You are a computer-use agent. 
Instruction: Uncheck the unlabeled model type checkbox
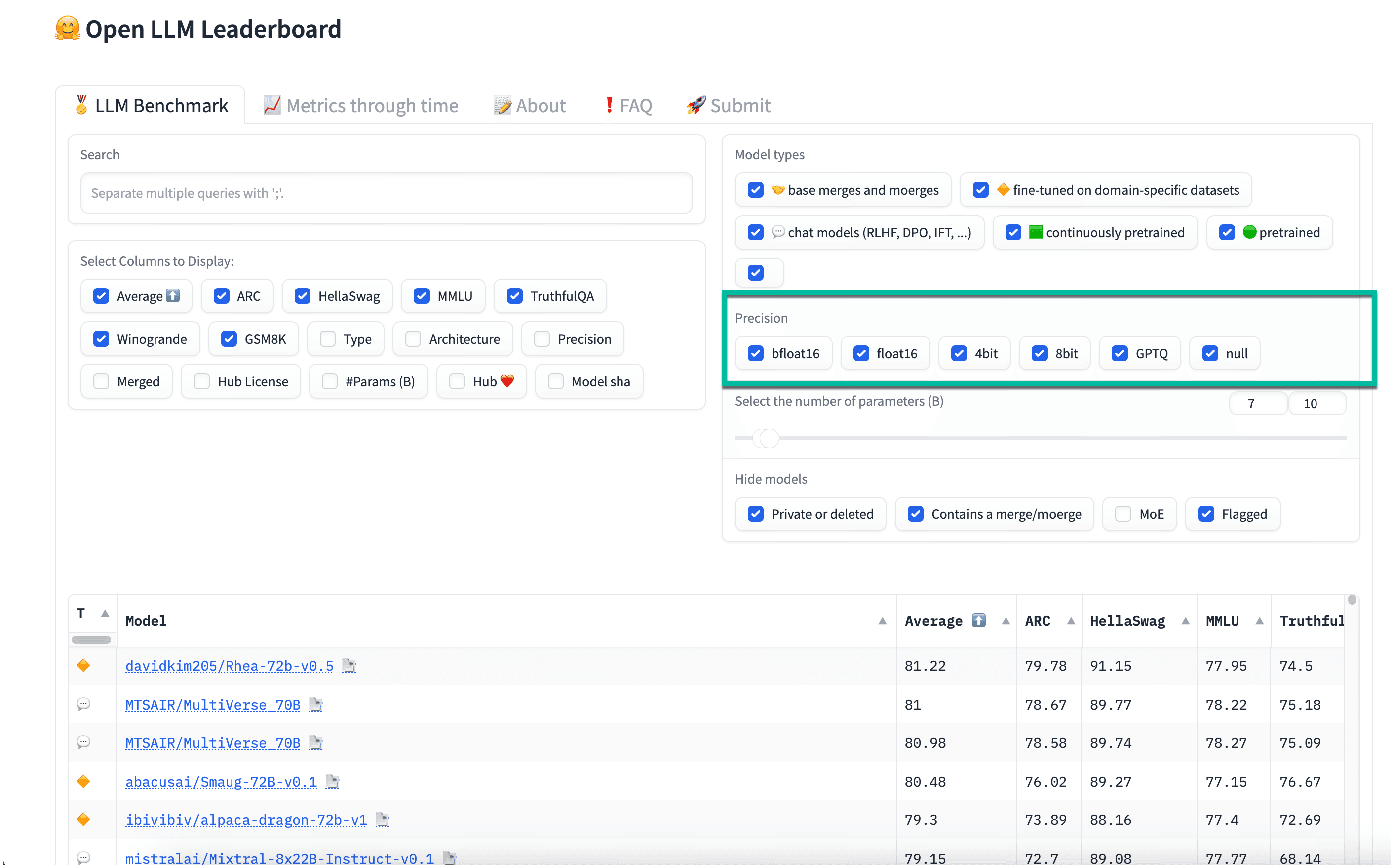pos(756,273)
